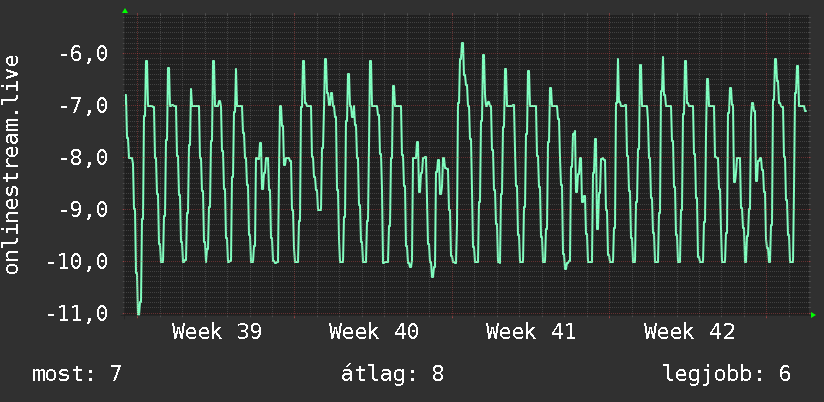Click the '-6,0' y-axis label

click(83, 54)
